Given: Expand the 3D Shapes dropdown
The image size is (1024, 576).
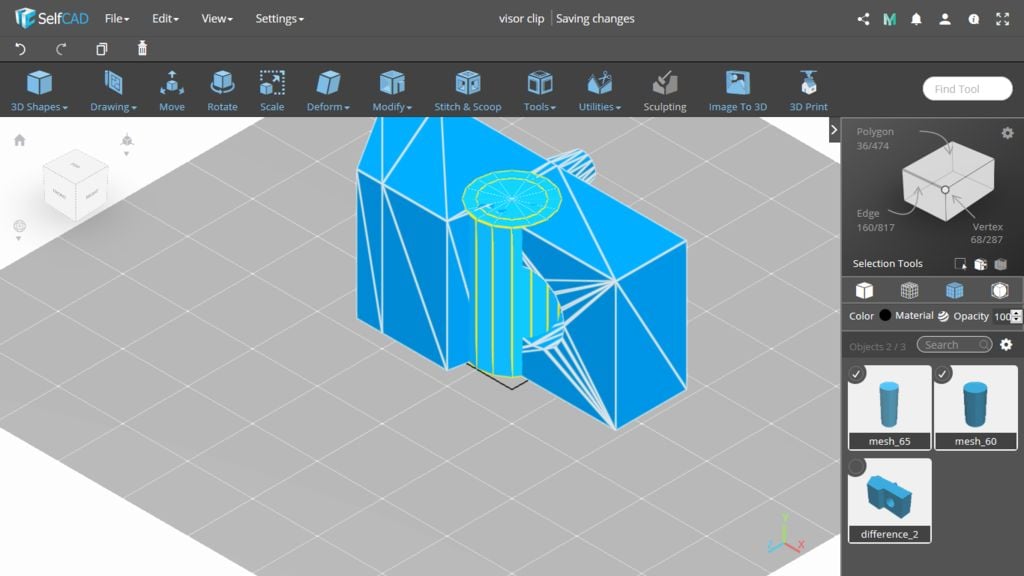Looking at the screenshot, I should (39, 90).
